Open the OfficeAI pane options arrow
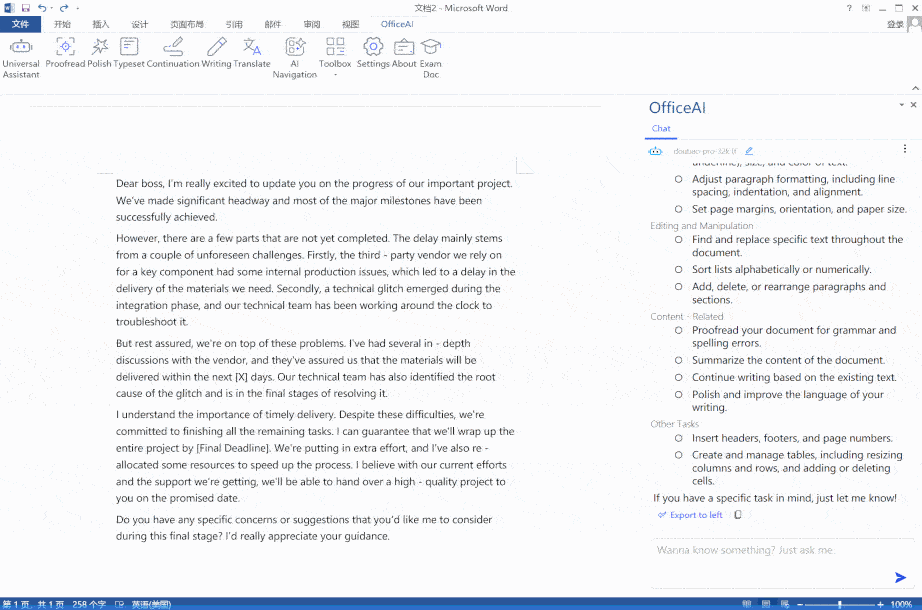The image size is (922, 610). pyautogui.click(x=900, y=105)
